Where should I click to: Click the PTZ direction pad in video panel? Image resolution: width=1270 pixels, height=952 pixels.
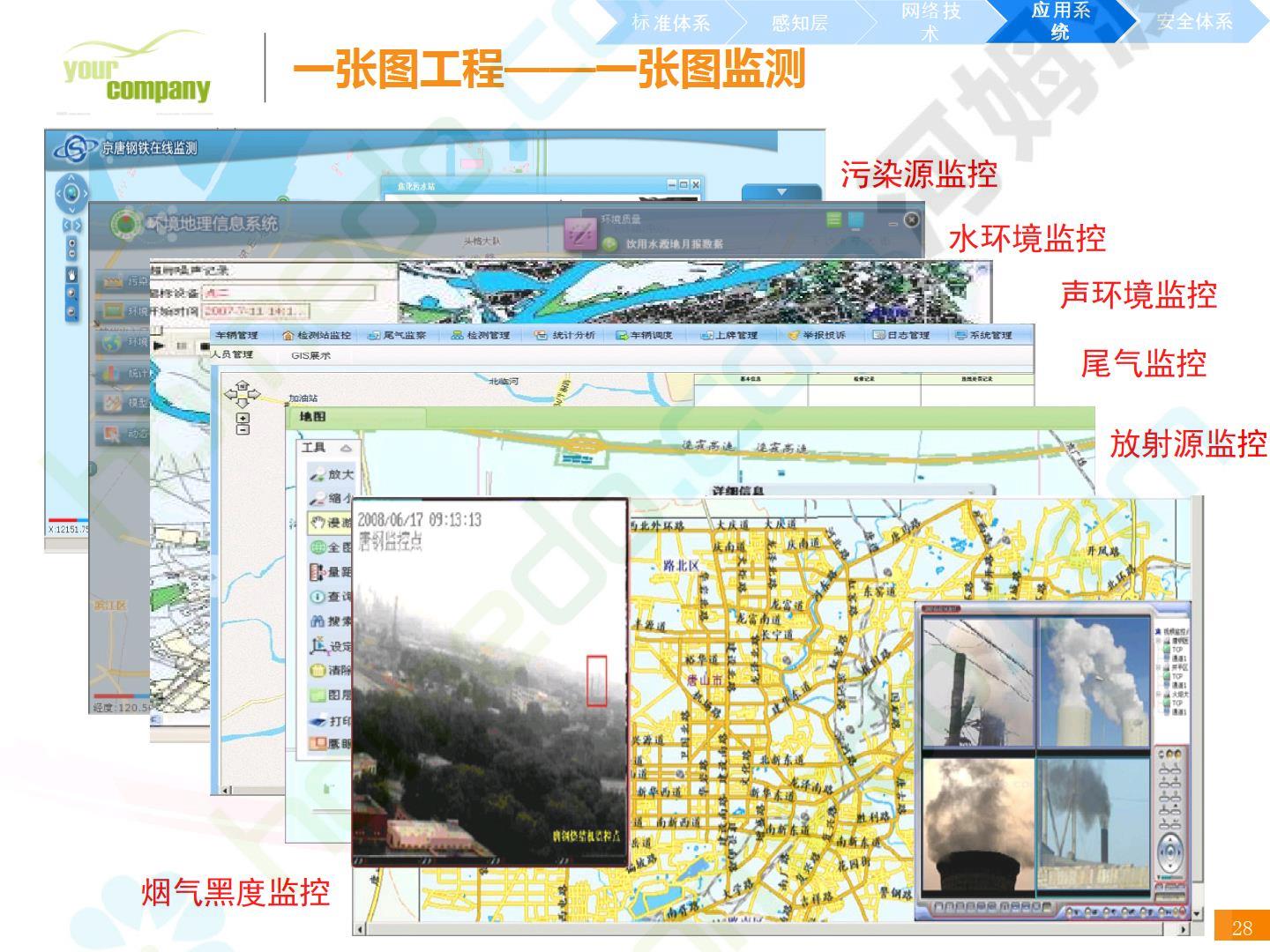click(1171, 854)
